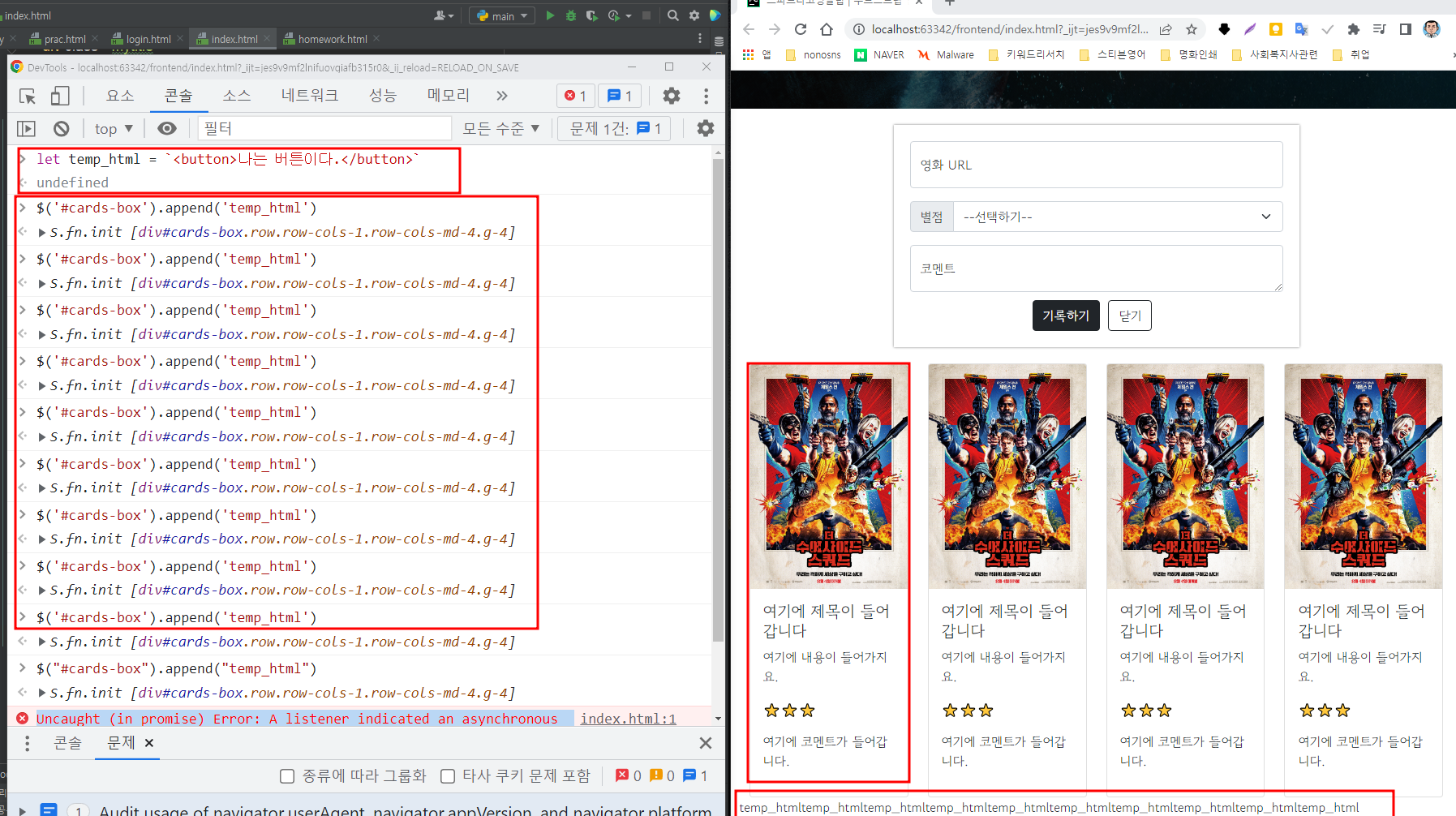Open the 소스 (Sources) DevTools tab
The height and width of the screenshot is (816, 1456).
click(236, 96)
